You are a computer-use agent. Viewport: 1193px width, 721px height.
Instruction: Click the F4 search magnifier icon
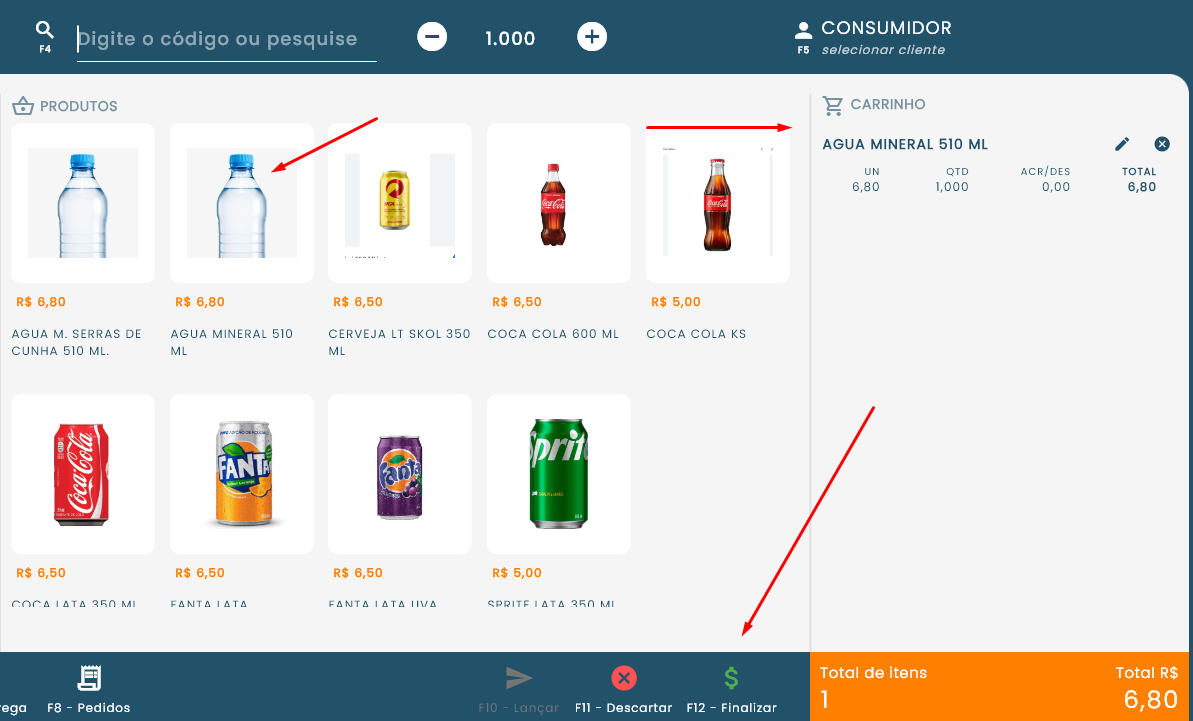pos(44,31)
